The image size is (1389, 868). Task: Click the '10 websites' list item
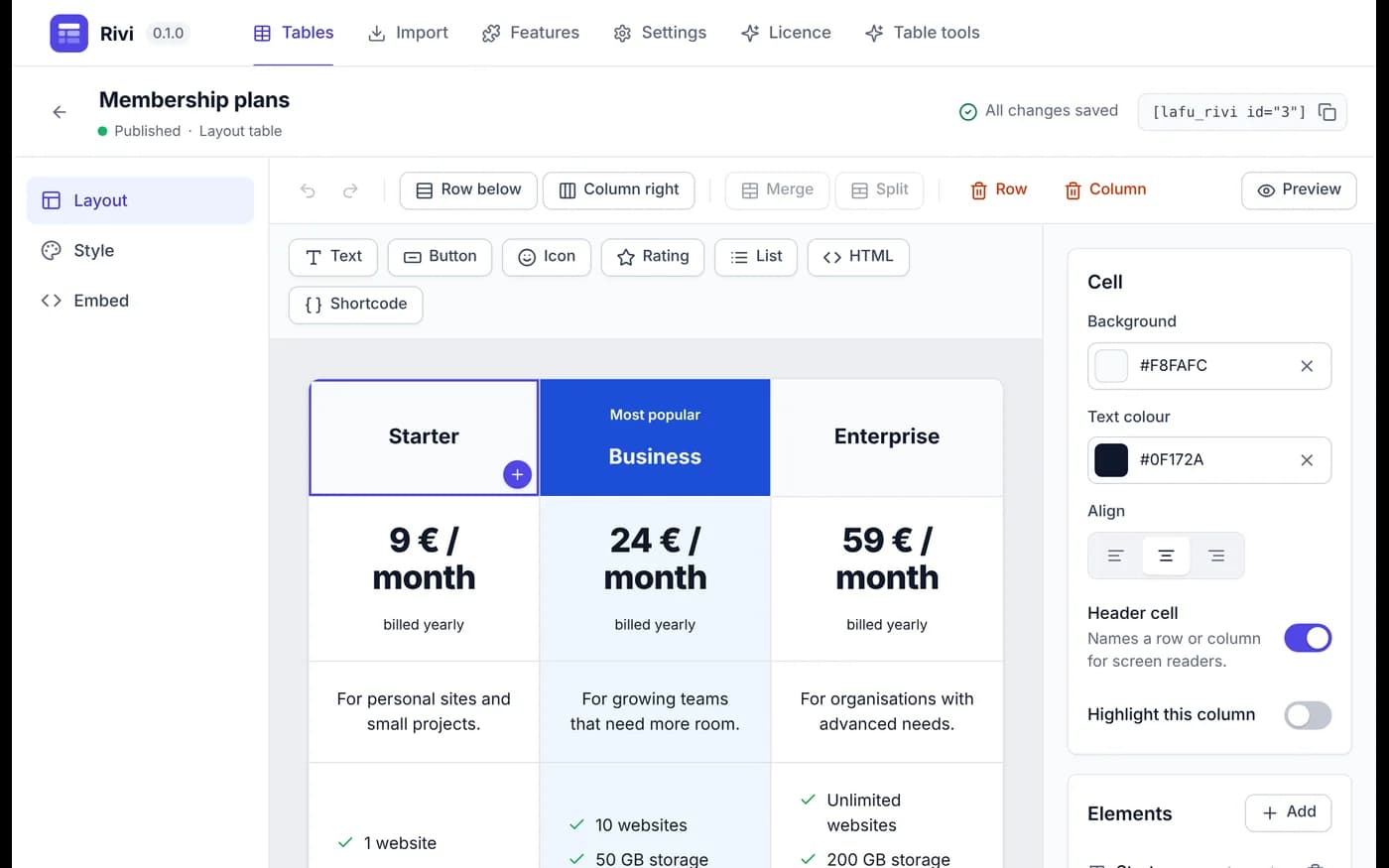(x=628, y=825)
